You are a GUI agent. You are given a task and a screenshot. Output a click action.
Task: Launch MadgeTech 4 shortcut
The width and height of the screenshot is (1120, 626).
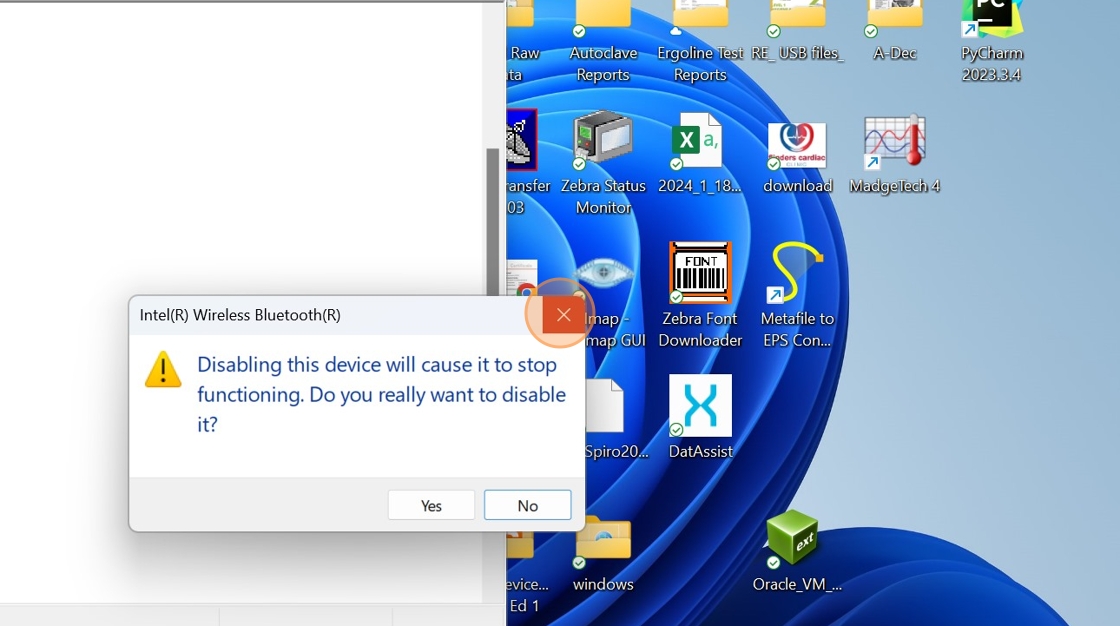(894, 153)
